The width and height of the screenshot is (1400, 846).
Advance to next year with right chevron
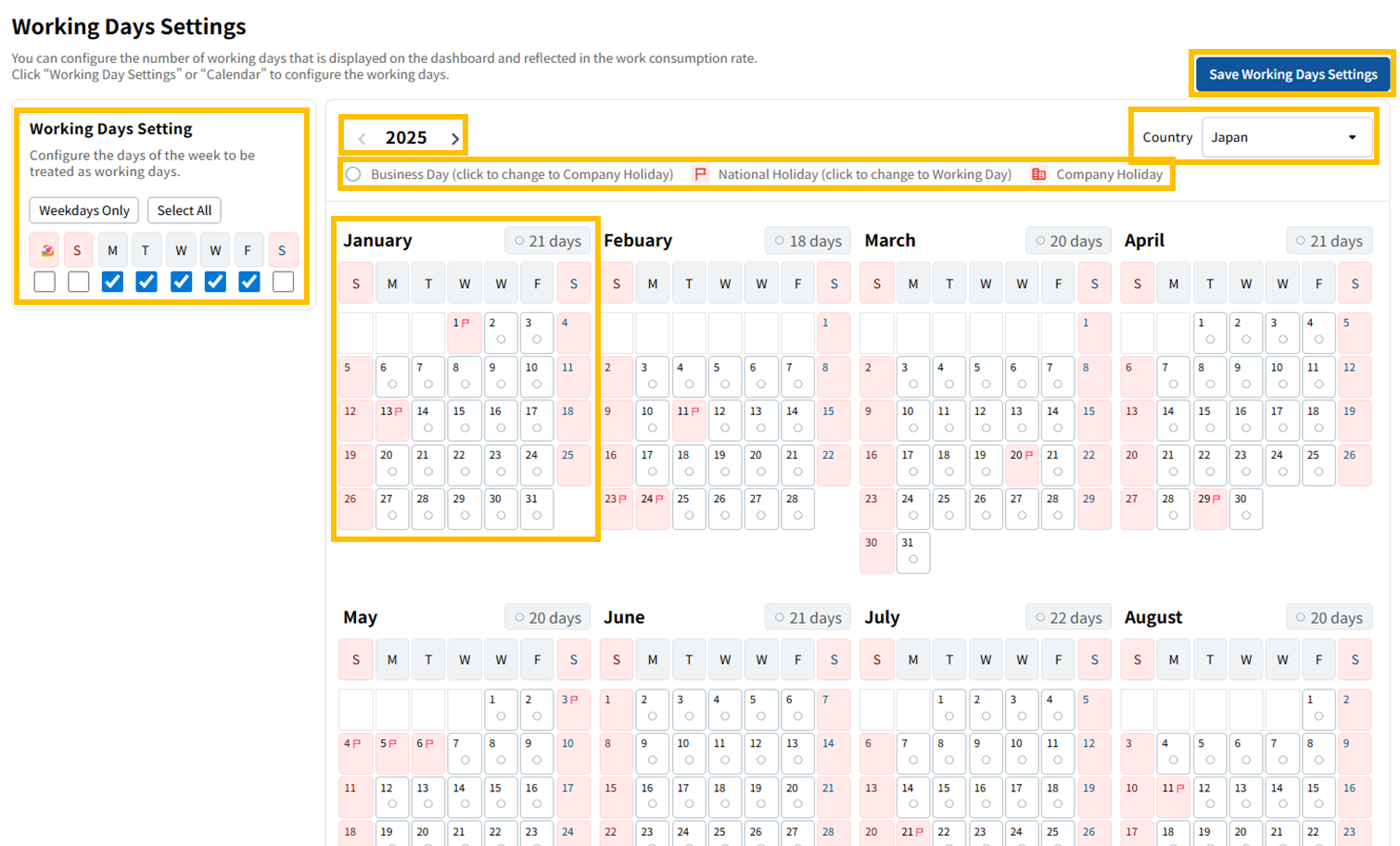click(x=454, y=139)
